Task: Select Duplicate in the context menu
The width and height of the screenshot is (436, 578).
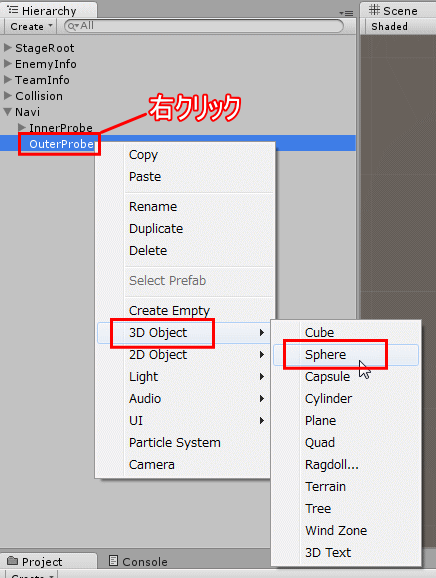Action: coord(156,229)
